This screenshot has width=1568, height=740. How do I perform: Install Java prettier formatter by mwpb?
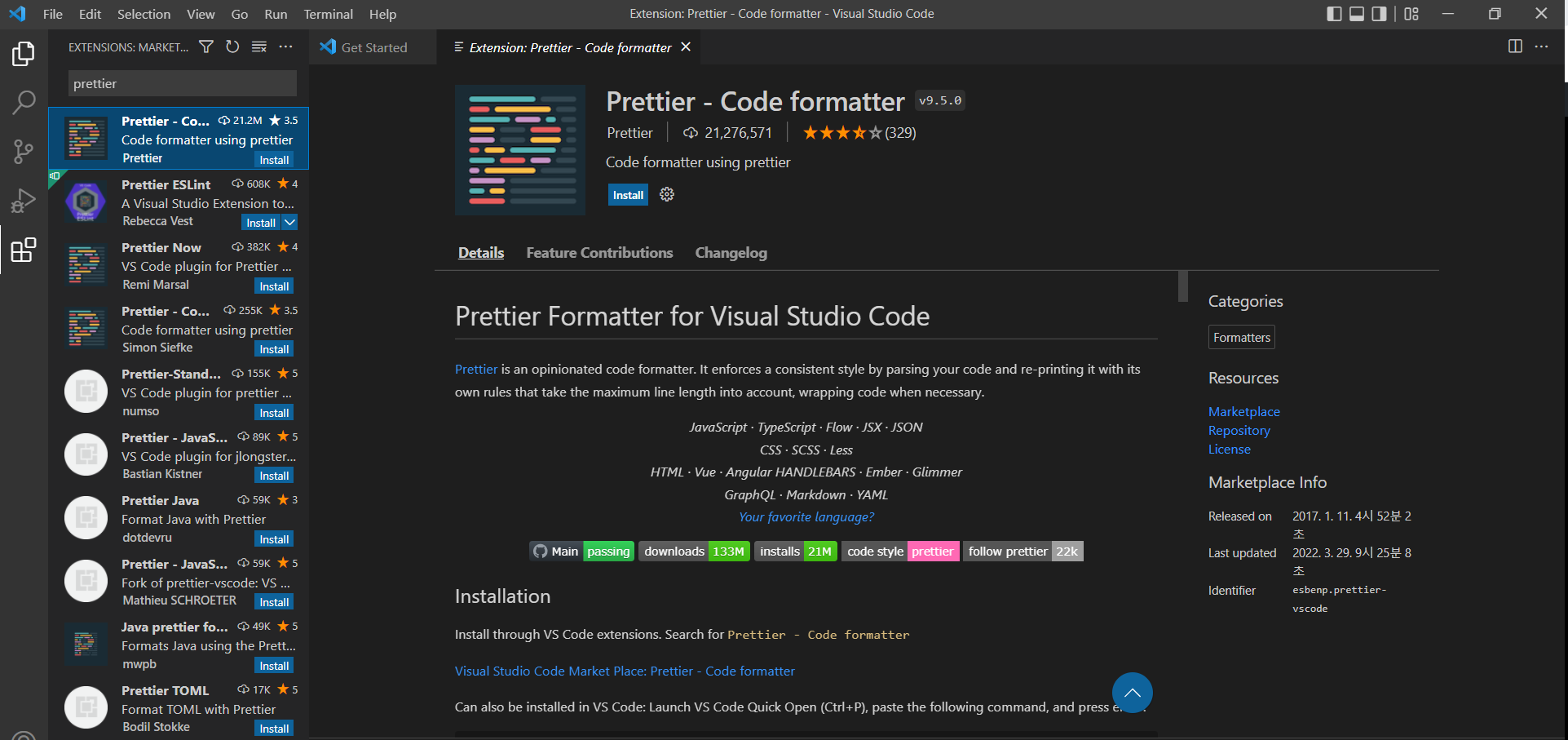[274, 666]
